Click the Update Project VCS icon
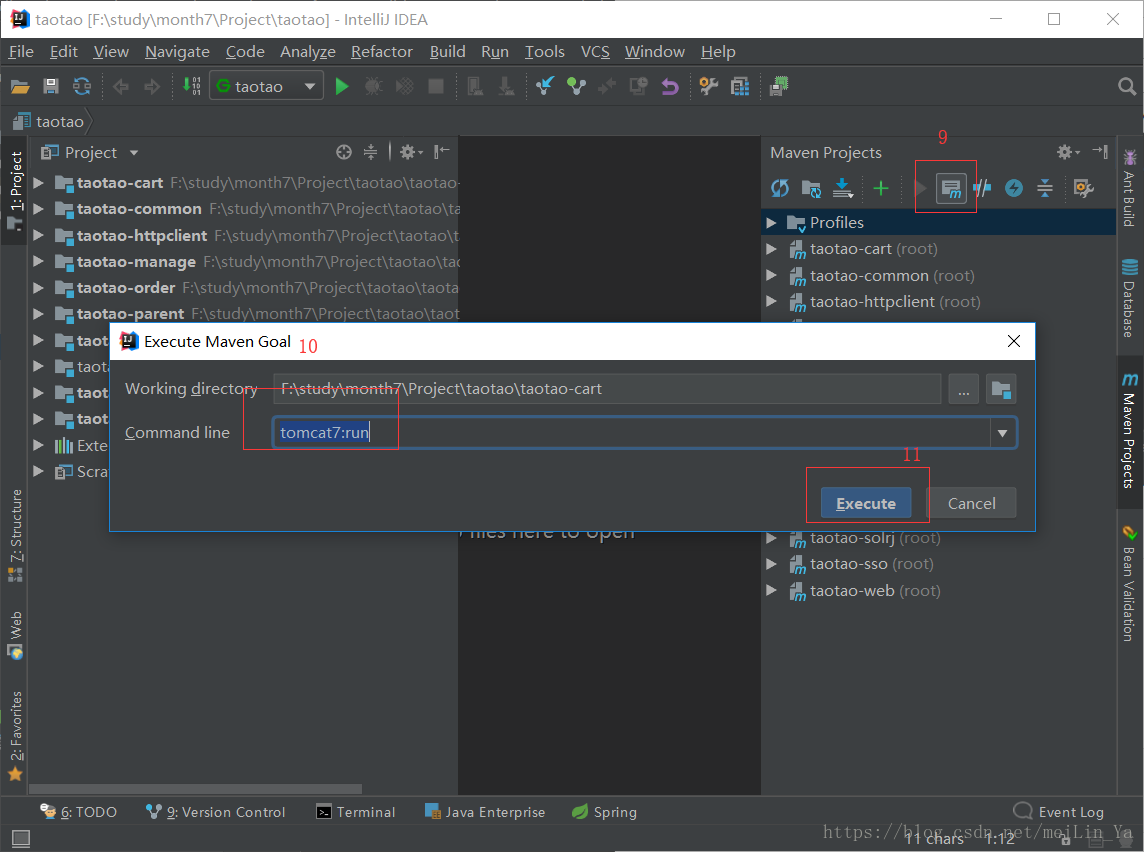 (544, 87)
